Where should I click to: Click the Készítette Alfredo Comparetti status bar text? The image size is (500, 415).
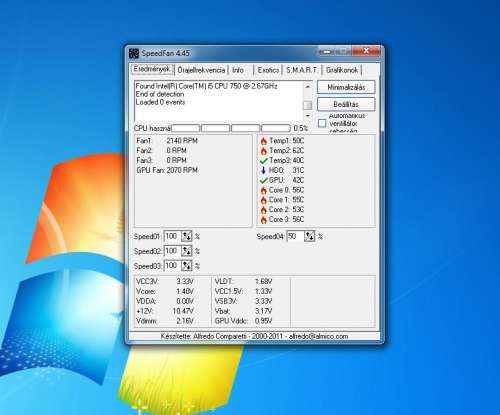click(x=254, y=336)
